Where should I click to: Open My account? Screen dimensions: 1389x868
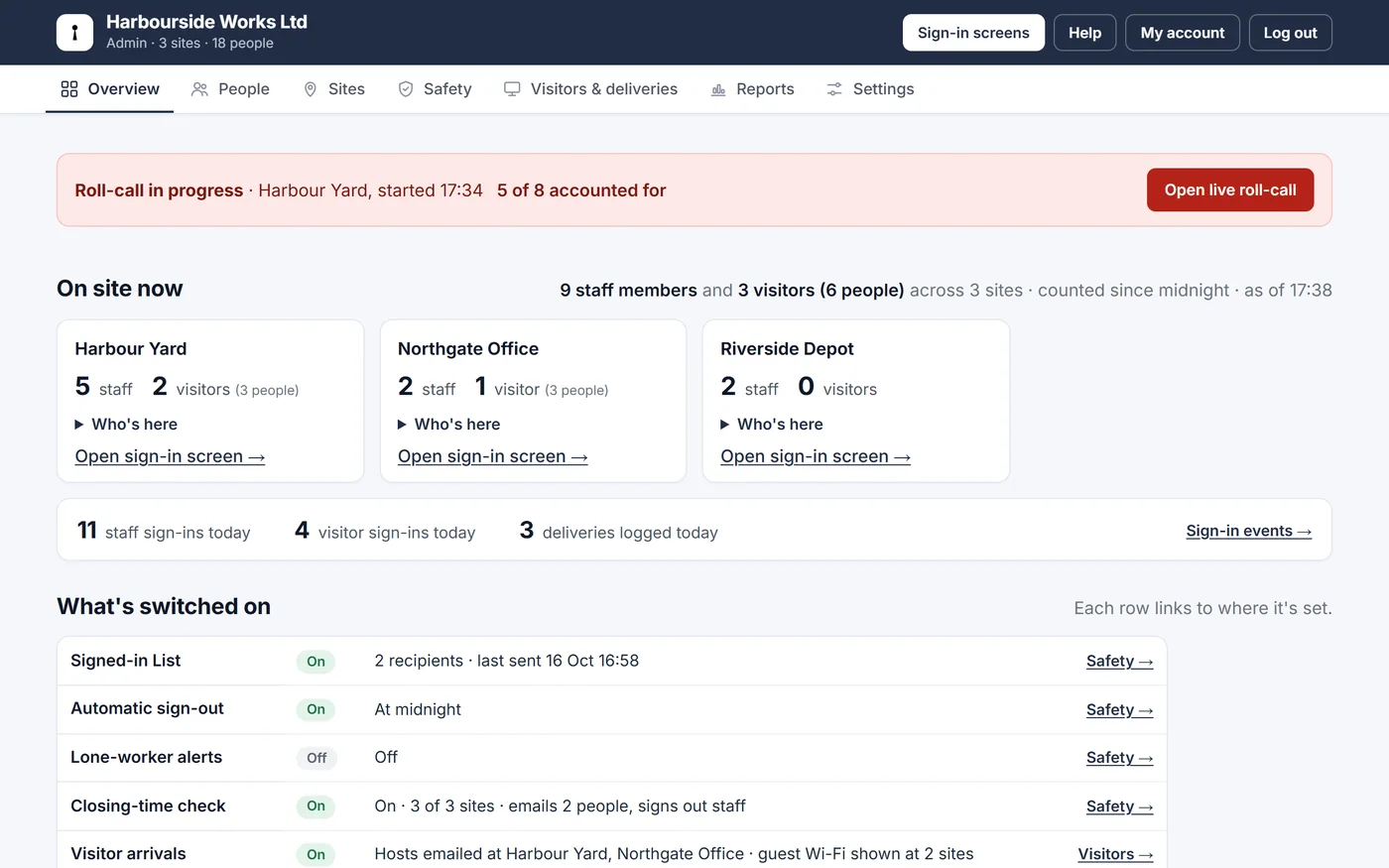click(x=1183, y=33)
